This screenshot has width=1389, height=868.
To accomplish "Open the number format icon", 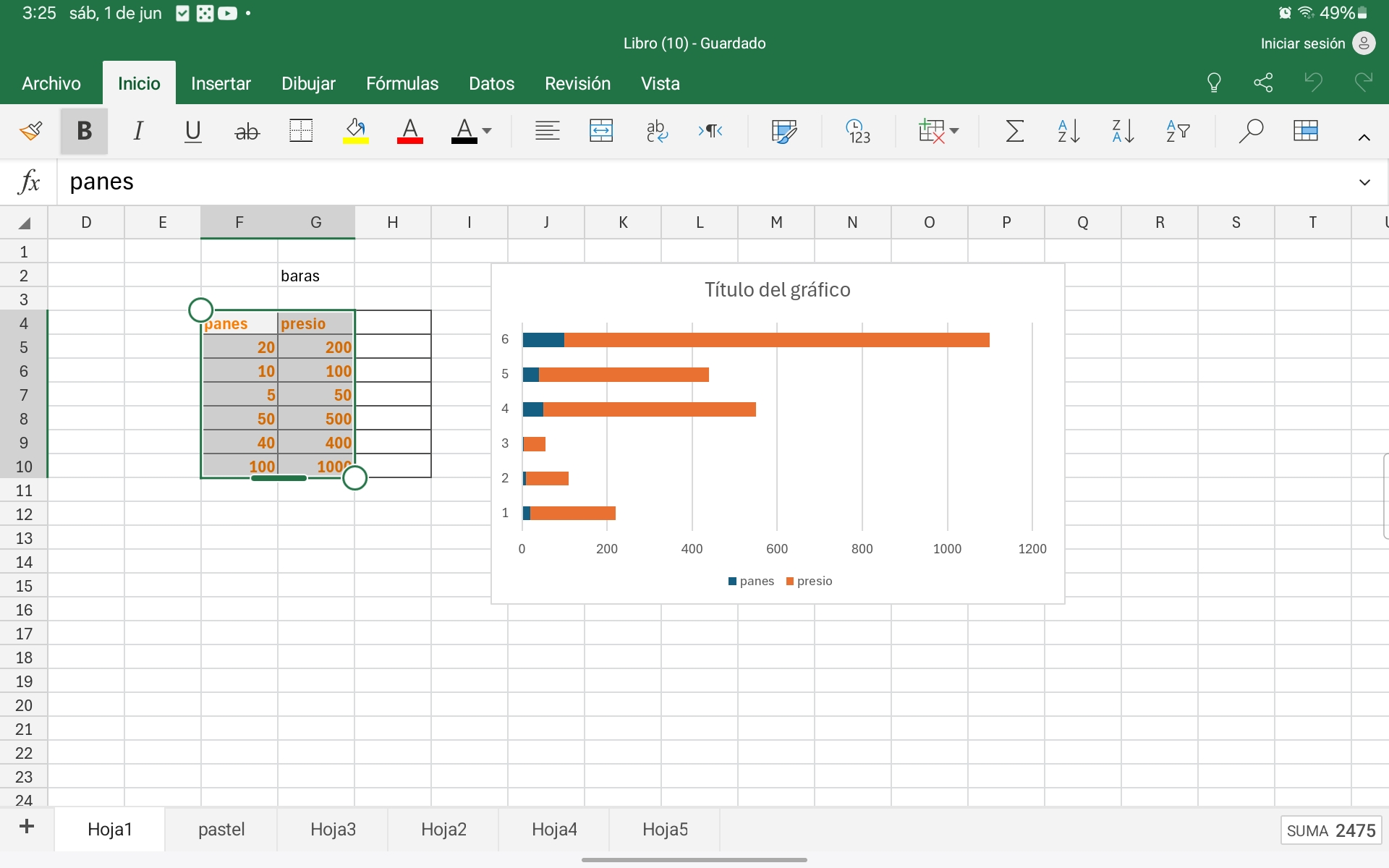I will [x=858, y=131].
